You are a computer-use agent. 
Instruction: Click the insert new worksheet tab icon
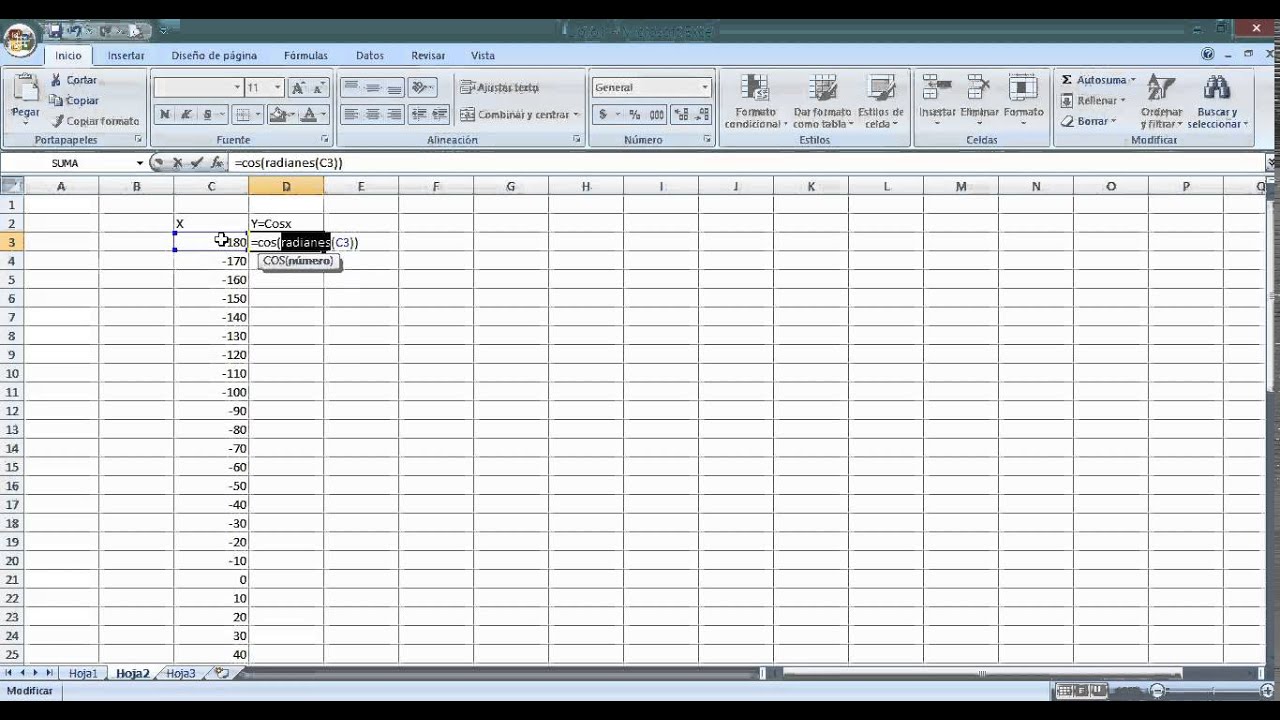221,673
